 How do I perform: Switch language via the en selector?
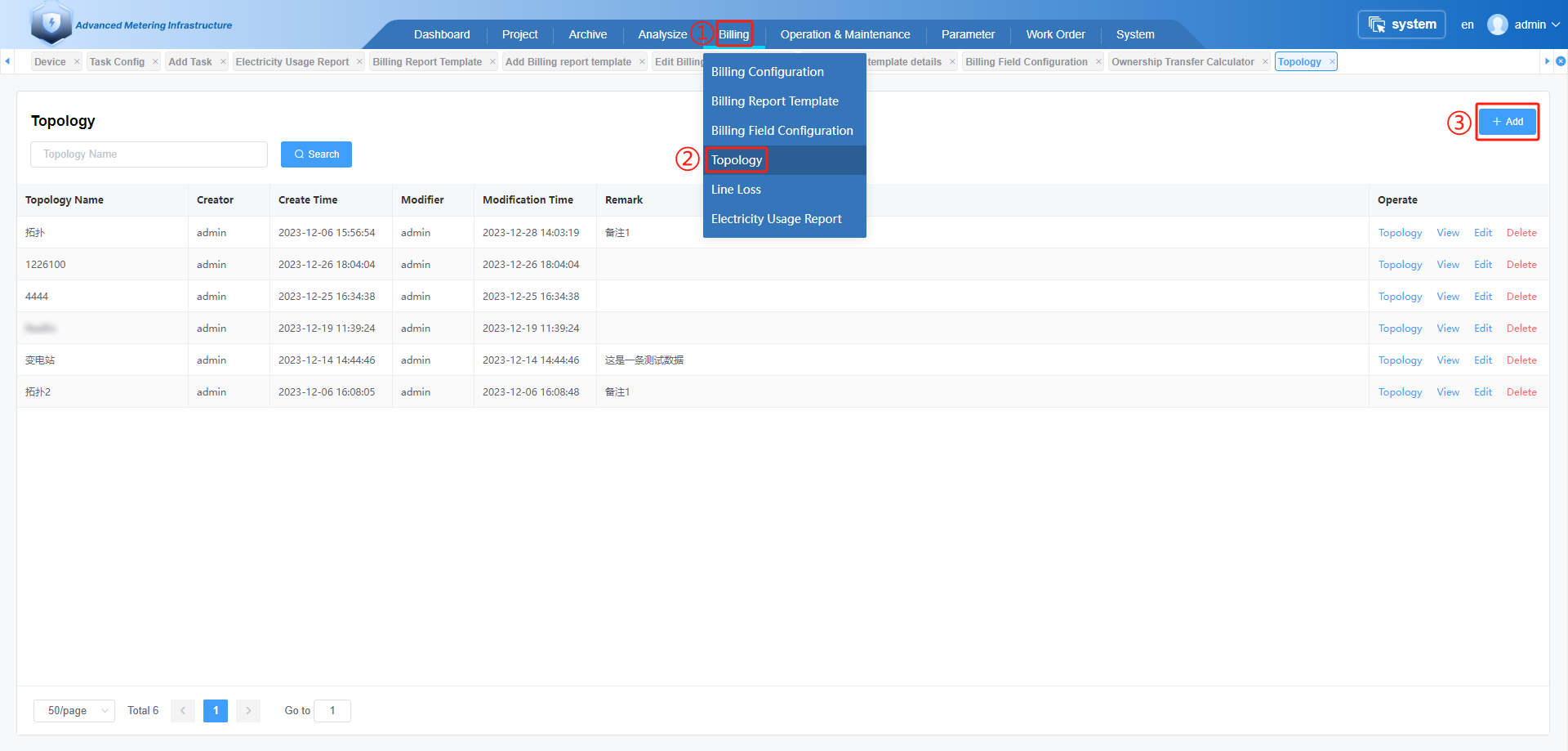[x=1468, y=25]
